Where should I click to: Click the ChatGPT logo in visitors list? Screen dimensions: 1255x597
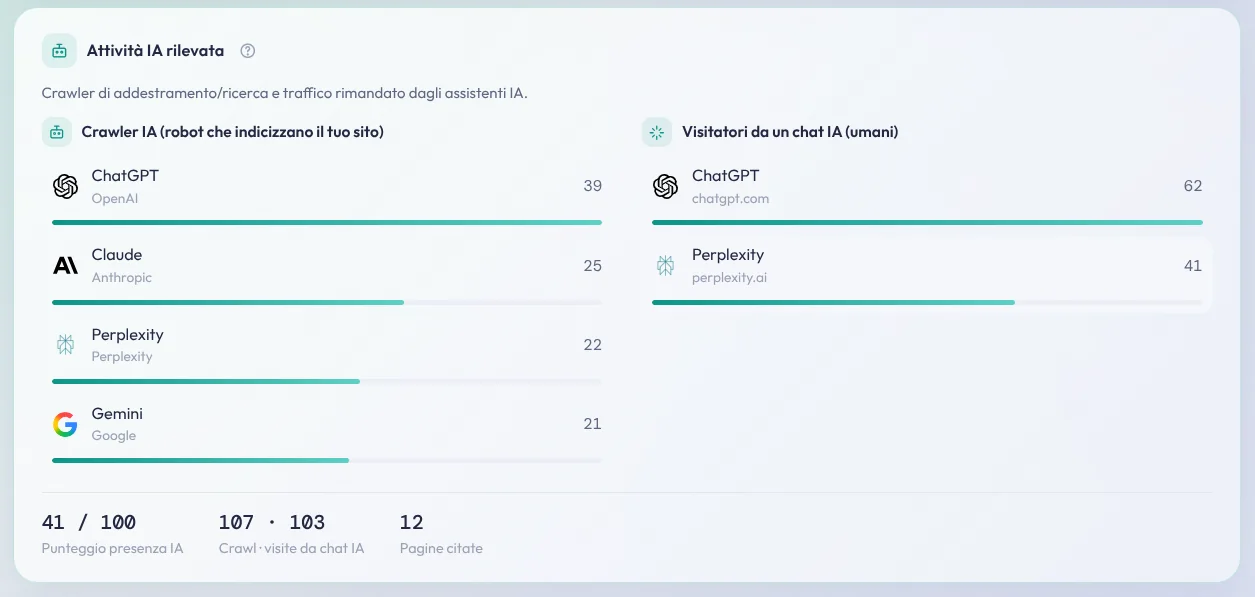665,186
